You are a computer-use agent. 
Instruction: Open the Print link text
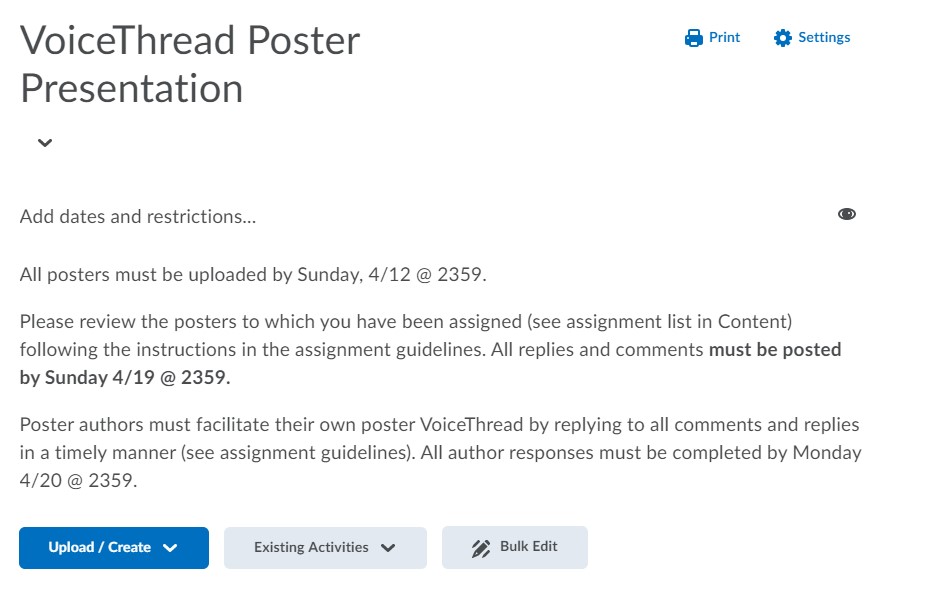(x=724, y=37)
